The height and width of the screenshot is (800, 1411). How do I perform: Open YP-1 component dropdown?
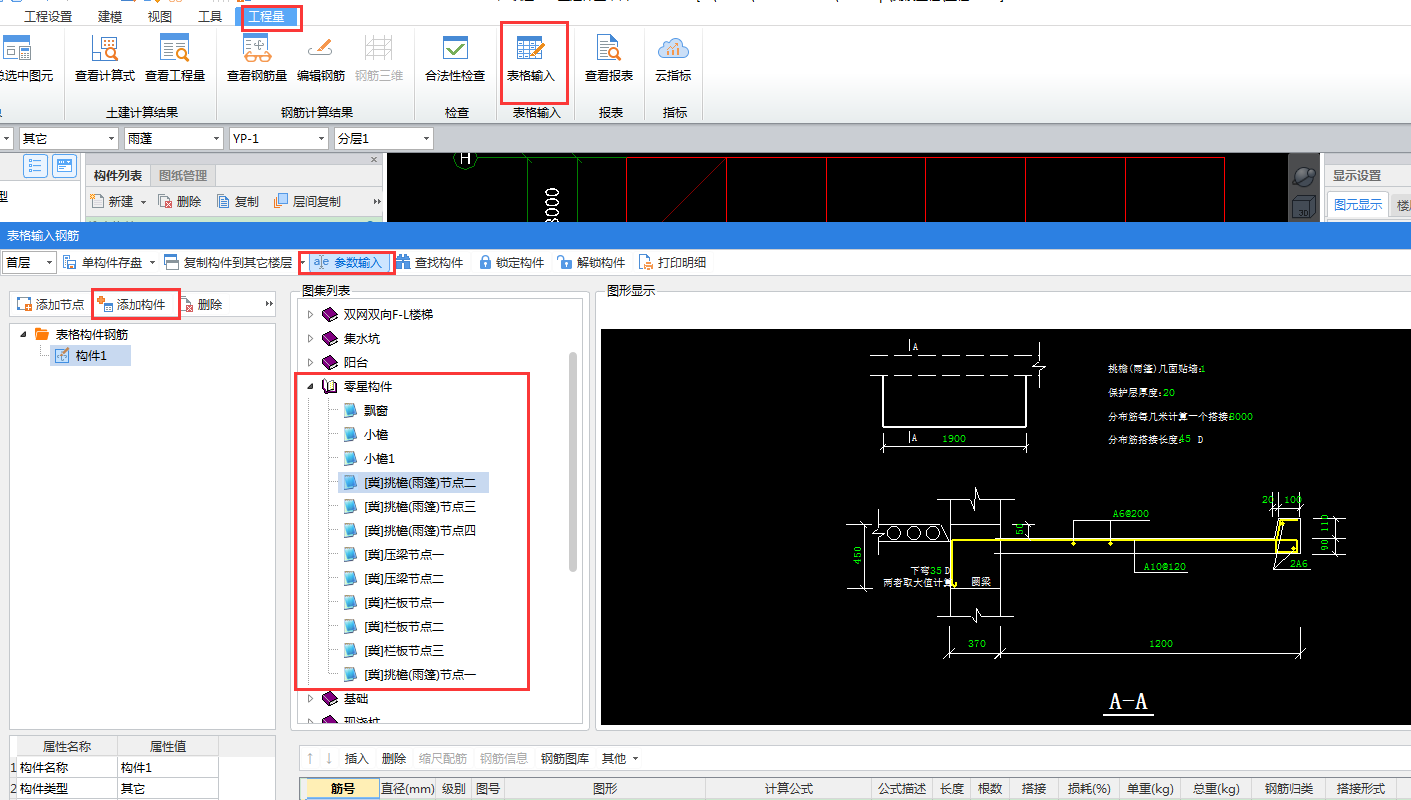pos(278,139)
